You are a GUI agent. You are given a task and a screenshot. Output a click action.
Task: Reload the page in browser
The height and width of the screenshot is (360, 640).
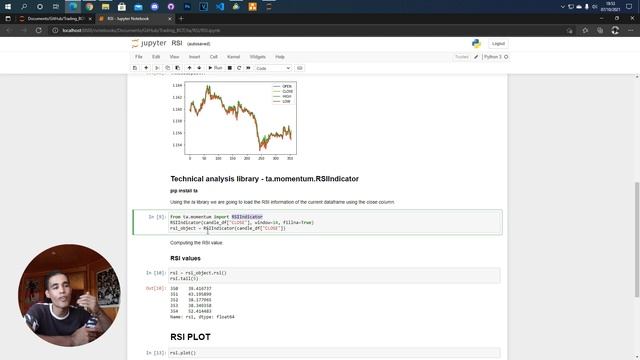click(38, 30)
